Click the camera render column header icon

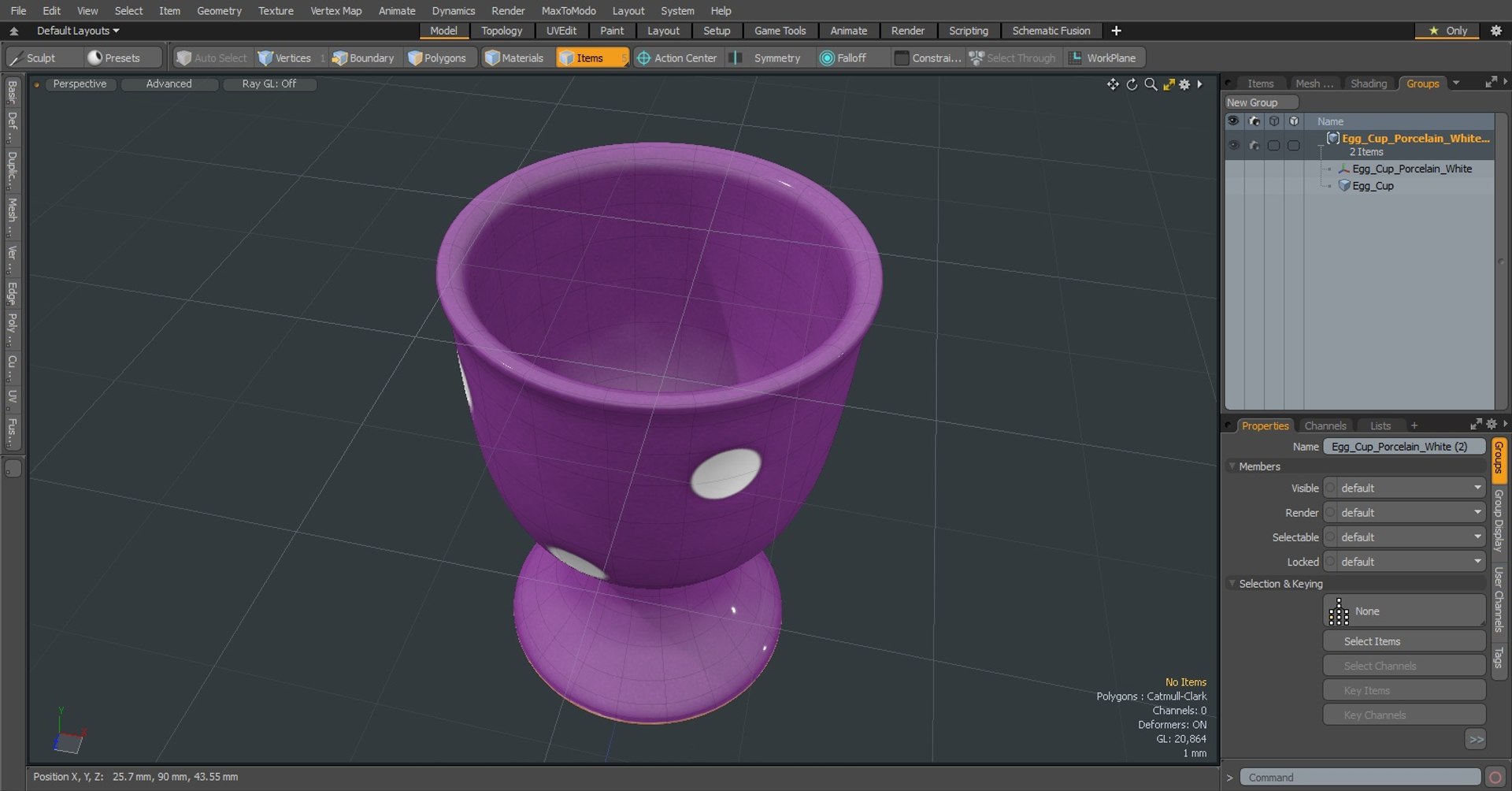tap(1254, 121)
